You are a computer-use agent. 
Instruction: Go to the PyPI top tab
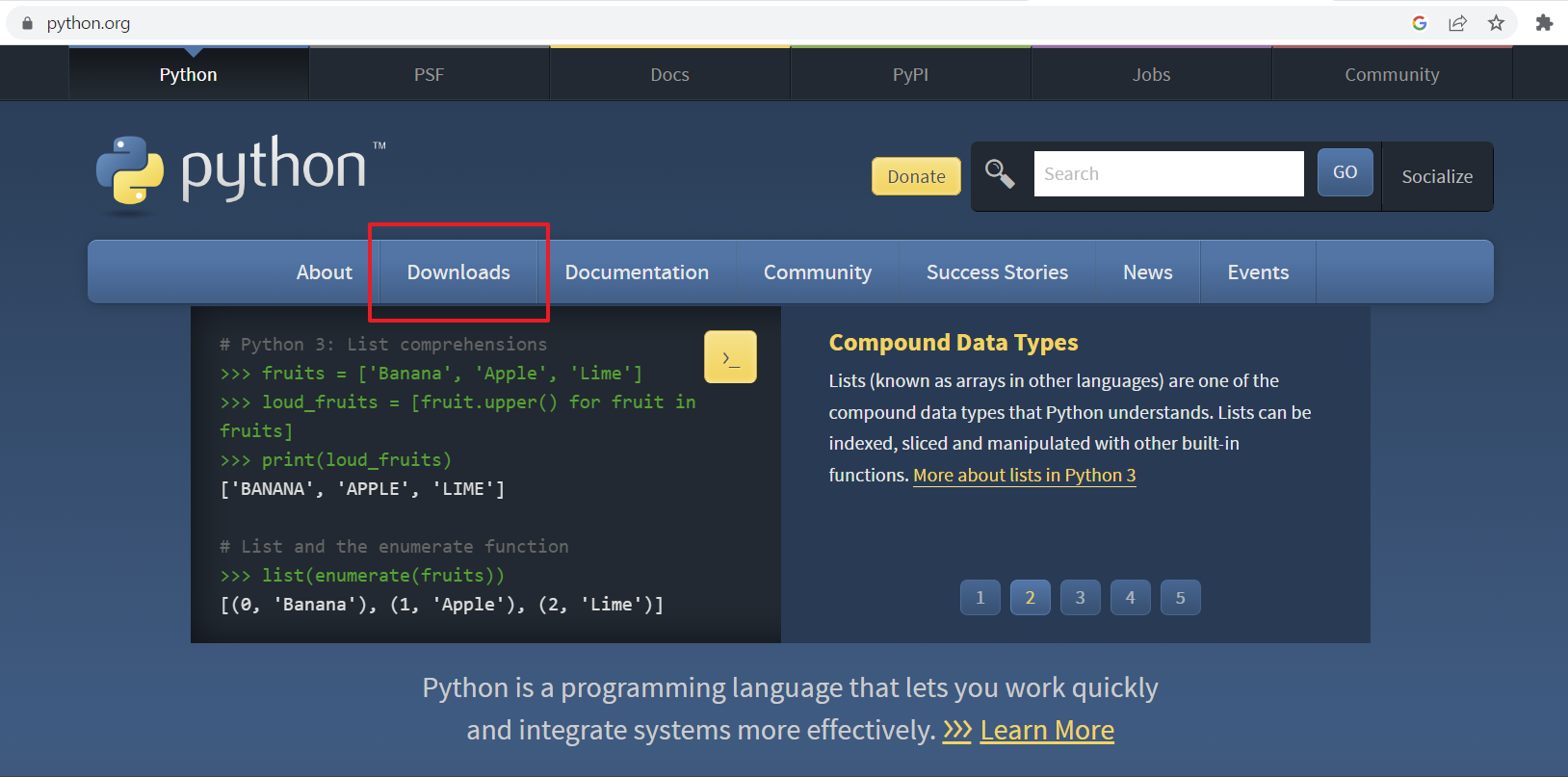pyautogui.click(x=911, y=74)
